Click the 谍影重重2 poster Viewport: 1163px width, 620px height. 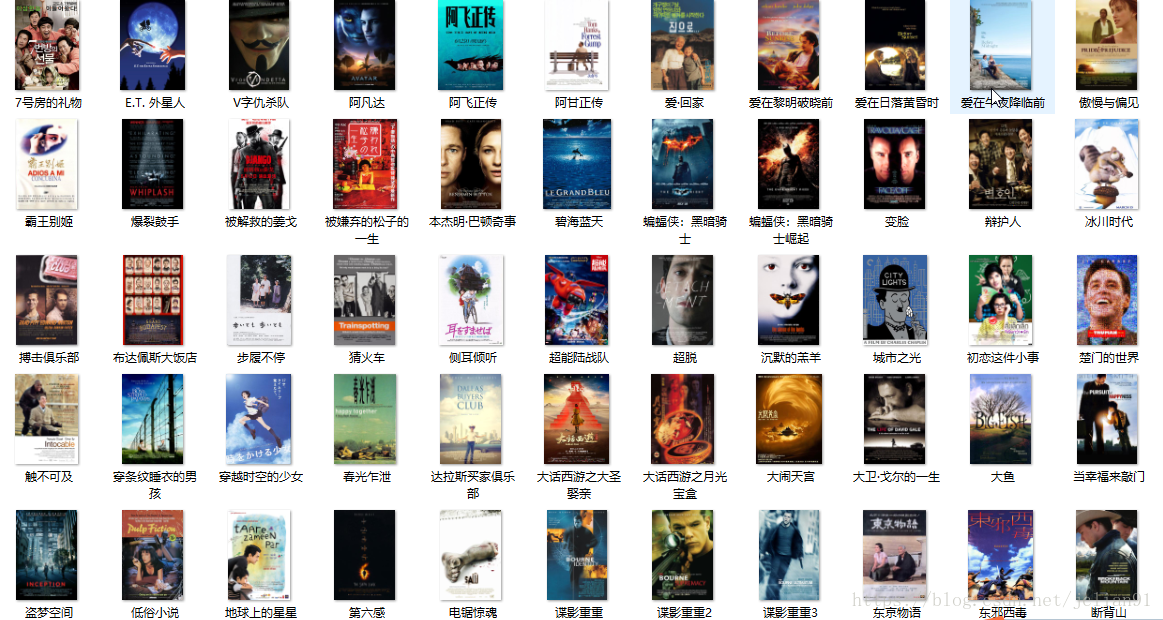coord(682,555)
